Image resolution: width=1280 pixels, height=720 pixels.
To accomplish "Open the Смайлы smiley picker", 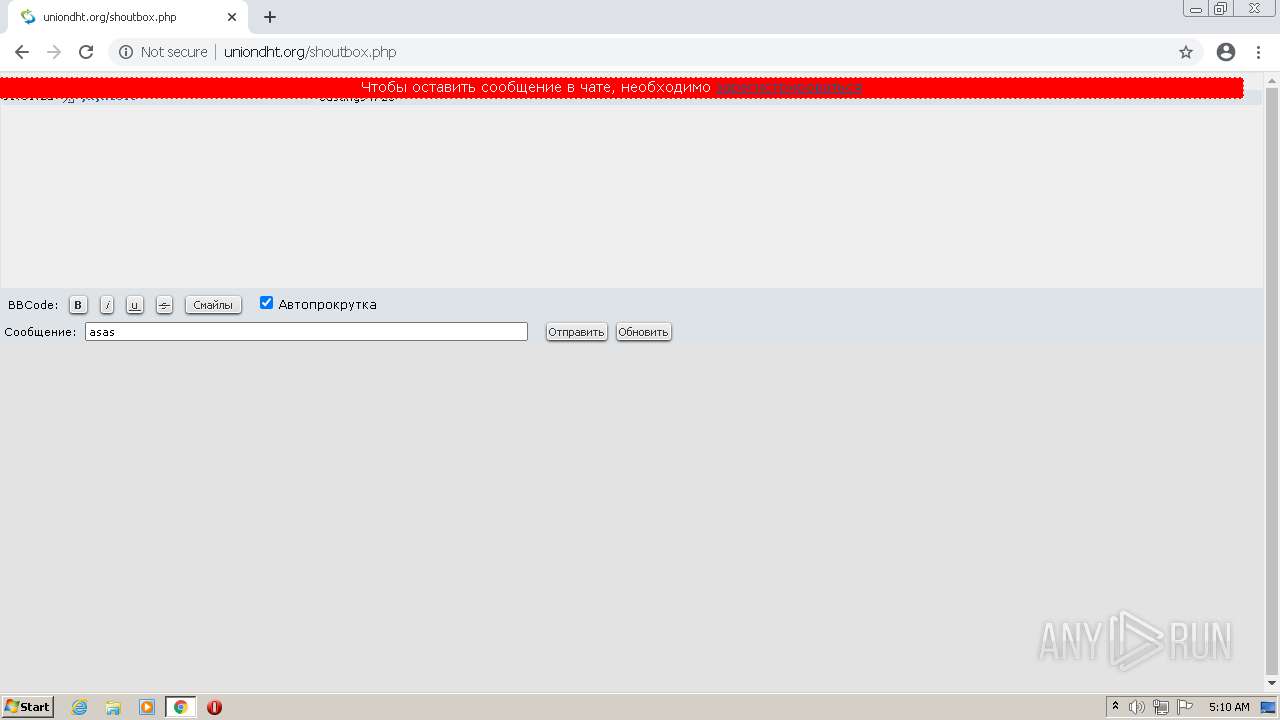I will coord(213,305).
